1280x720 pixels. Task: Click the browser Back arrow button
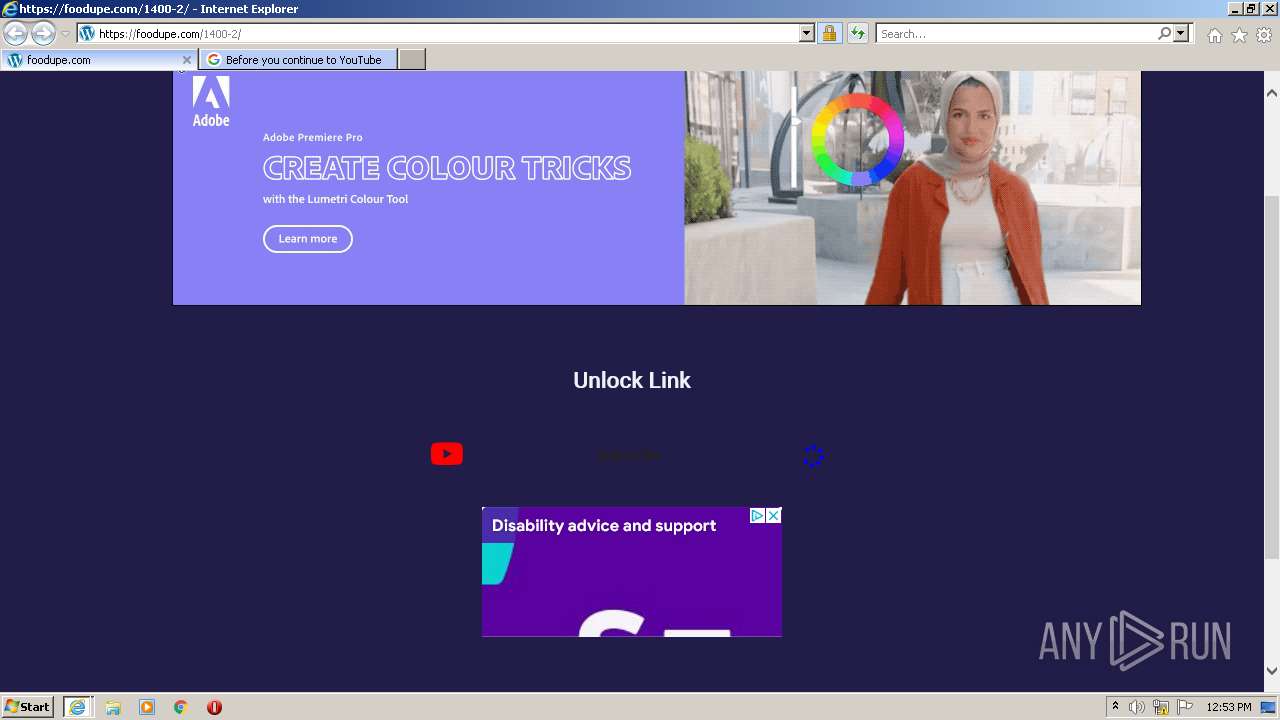tap(15, 34)
